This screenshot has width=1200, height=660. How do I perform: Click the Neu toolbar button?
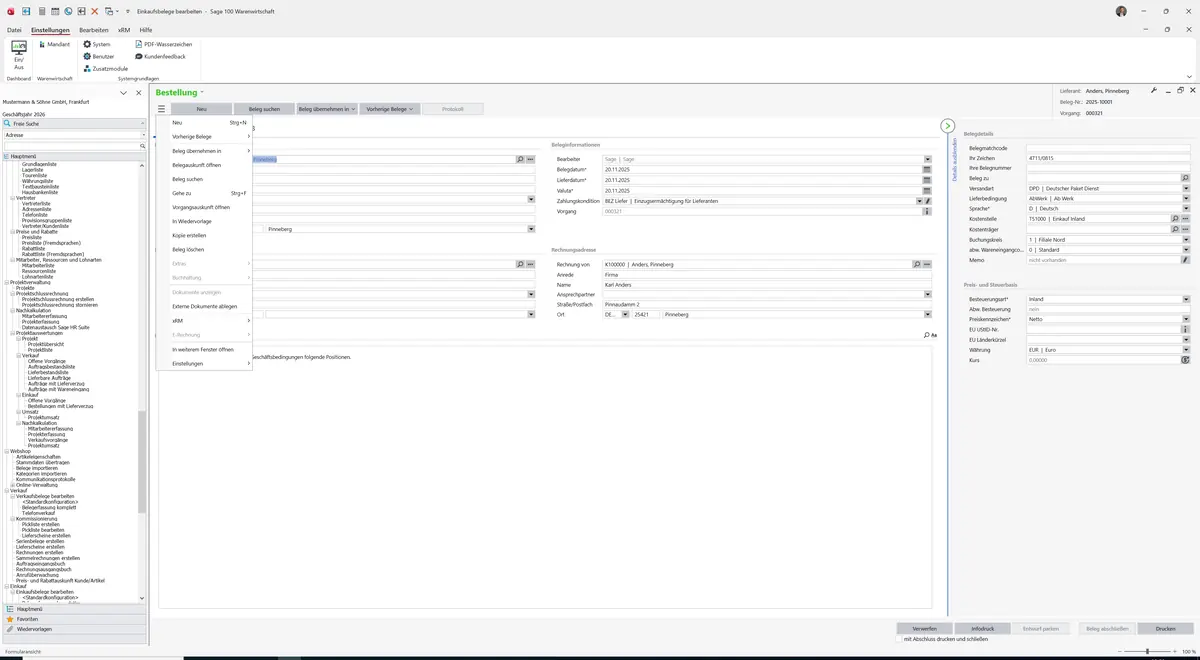201,109
